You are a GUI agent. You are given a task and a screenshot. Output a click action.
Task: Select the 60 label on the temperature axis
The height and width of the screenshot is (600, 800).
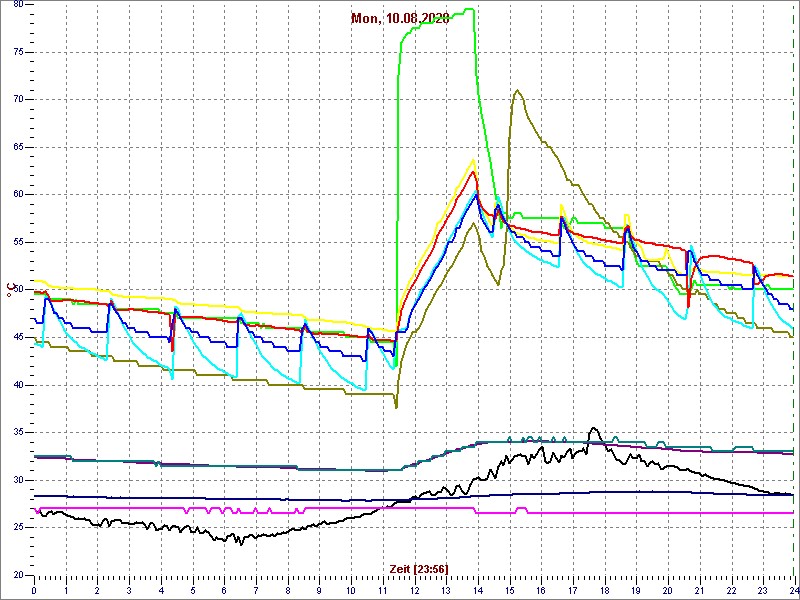pos(18,194)
